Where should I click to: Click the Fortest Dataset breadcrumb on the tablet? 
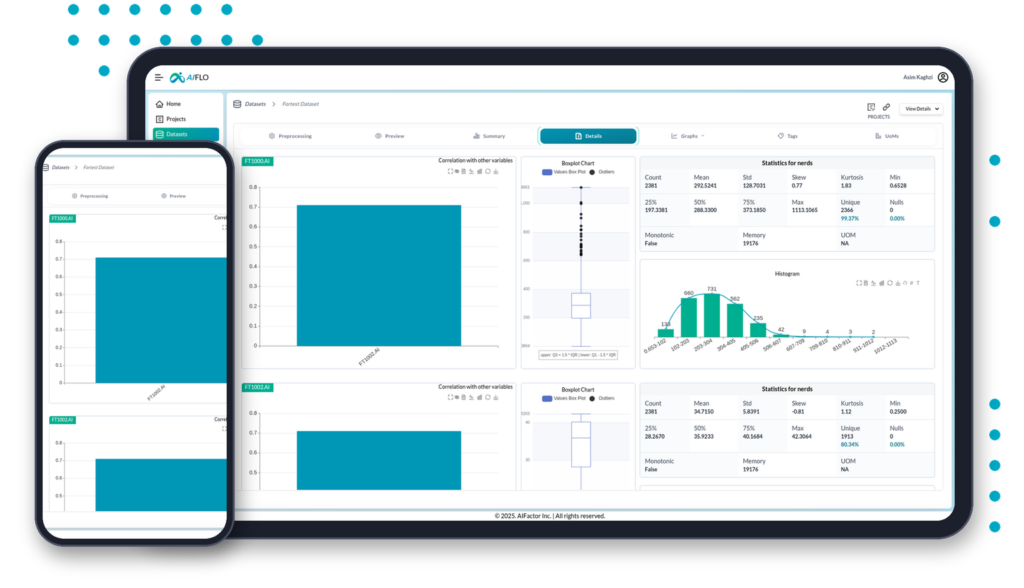[300, 104]
